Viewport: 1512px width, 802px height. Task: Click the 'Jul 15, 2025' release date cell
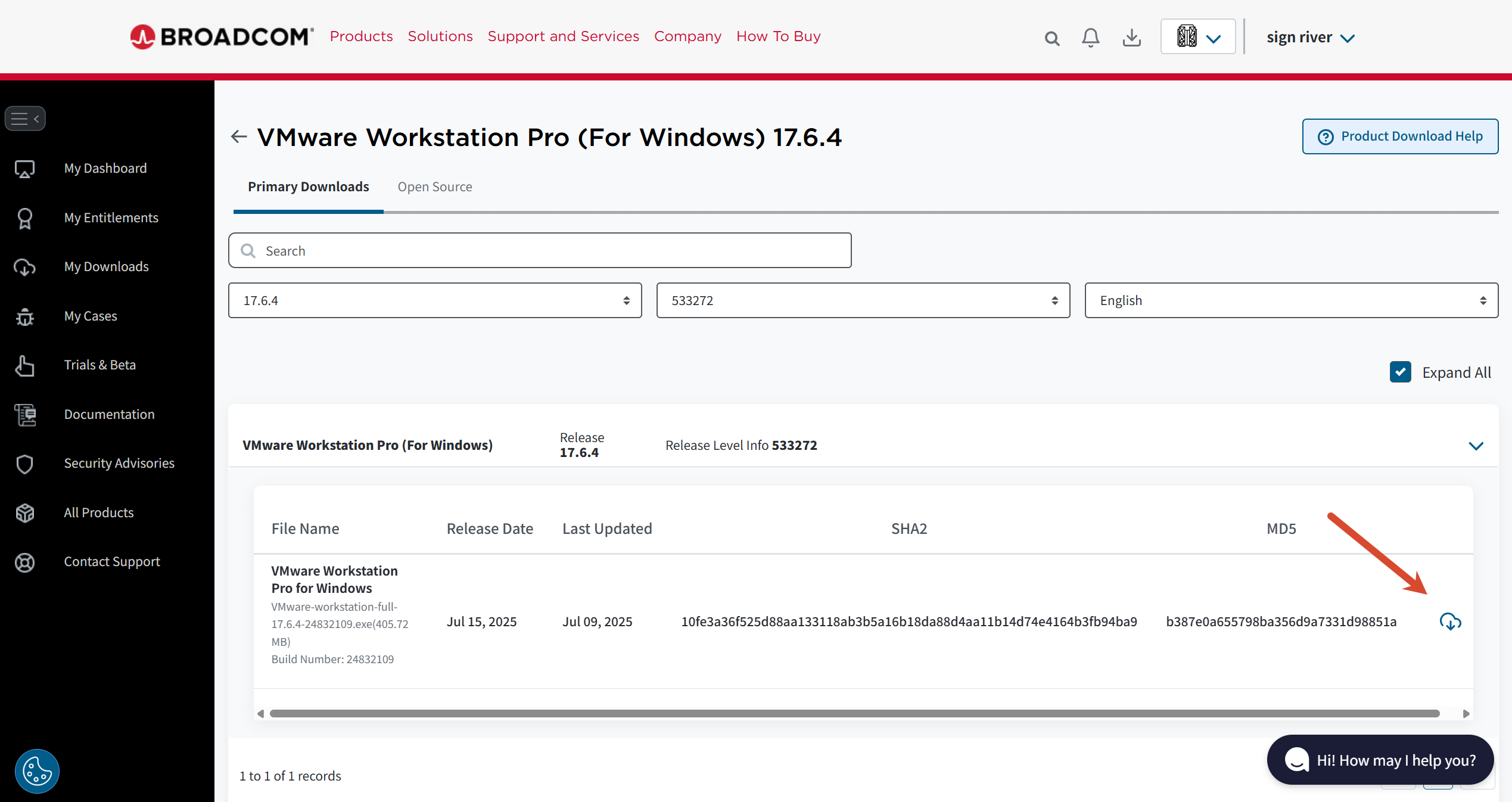click(x=481, y=622)
